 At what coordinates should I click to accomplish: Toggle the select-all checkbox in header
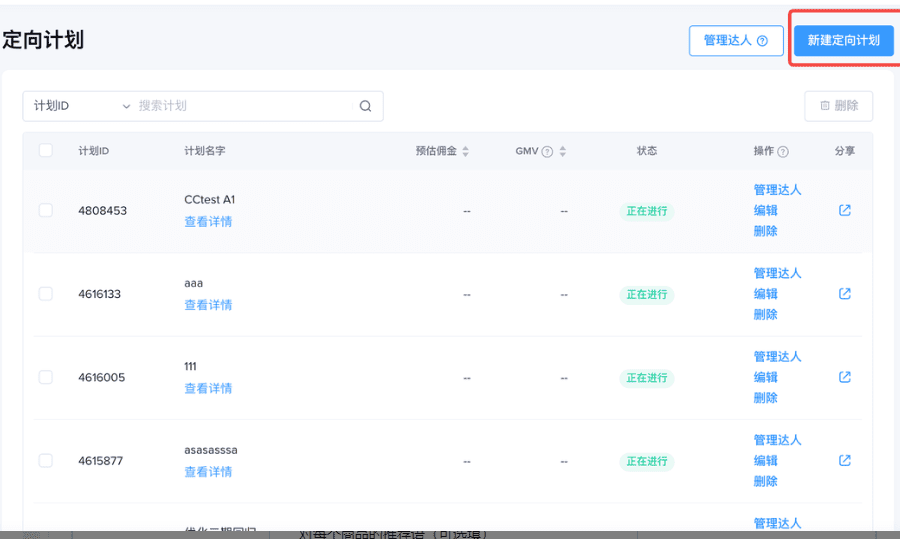coord(45,150)
